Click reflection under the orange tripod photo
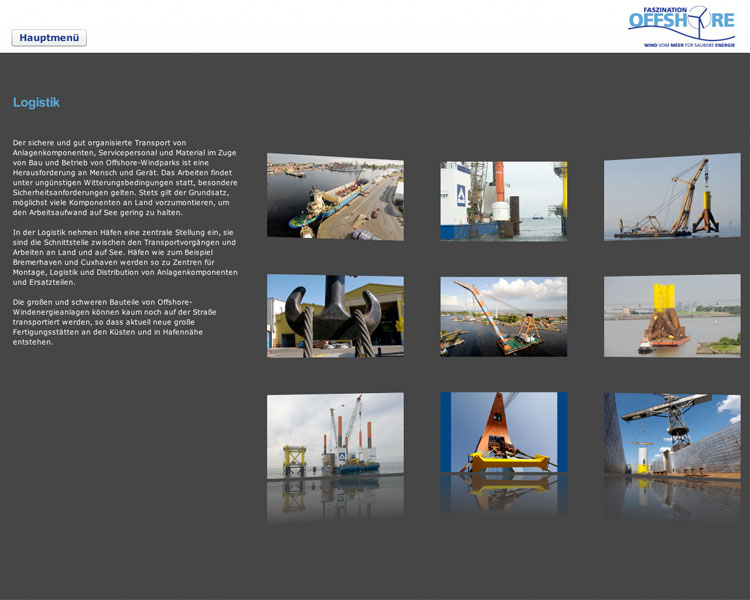The image size is (750, 600). click(x=503, y=495)
